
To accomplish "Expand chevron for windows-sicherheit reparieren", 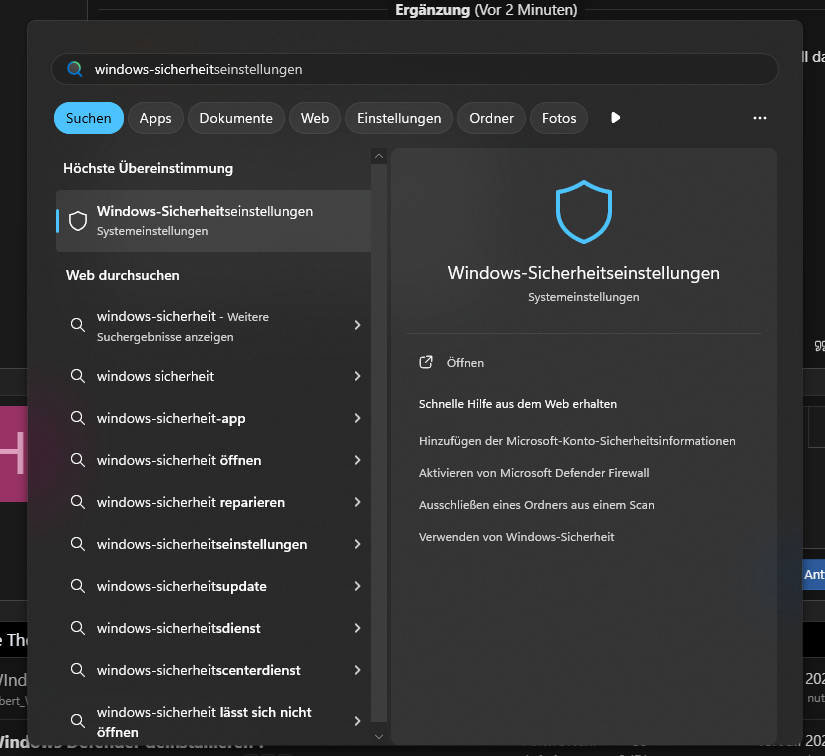I will [x=357, y=502].
